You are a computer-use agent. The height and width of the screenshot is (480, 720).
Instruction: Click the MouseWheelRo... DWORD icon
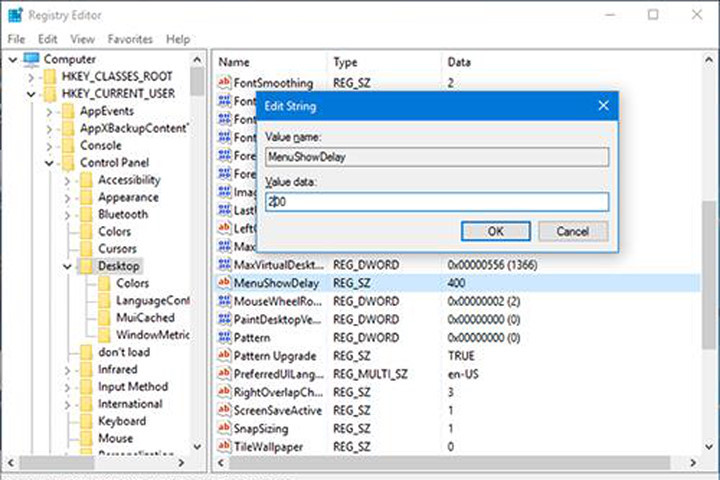224,301
